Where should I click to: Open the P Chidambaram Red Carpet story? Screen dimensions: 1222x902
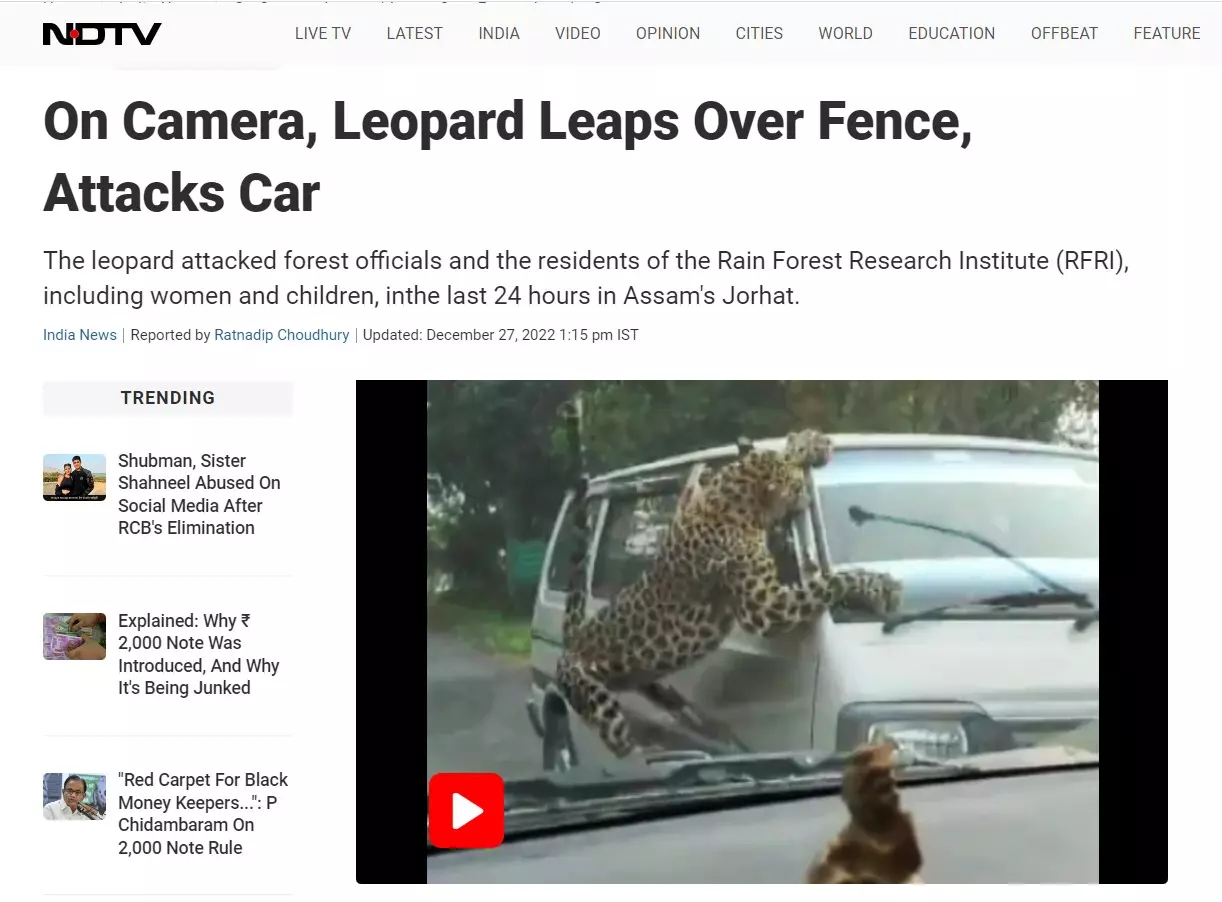[x=203, y=814]
